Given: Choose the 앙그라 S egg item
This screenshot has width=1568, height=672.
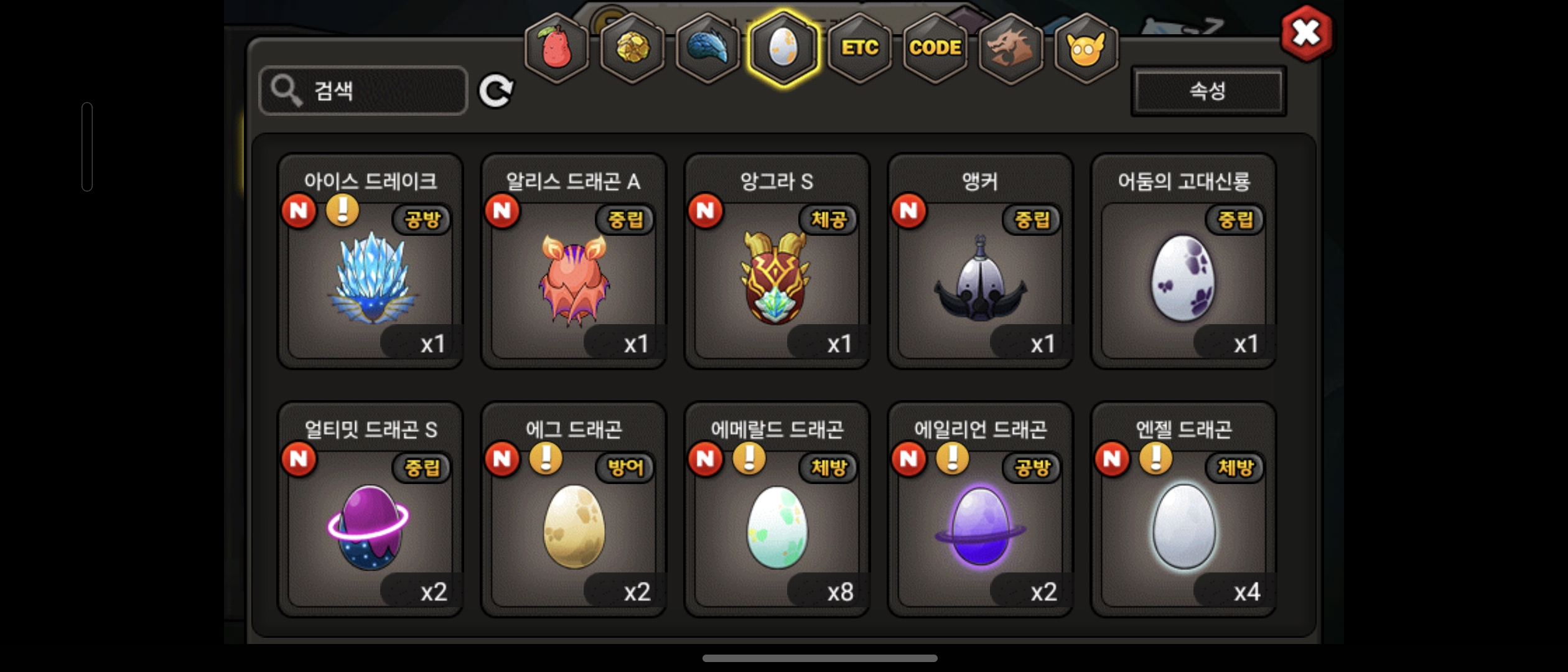Looking at the screenshot, I should [777, 261].
